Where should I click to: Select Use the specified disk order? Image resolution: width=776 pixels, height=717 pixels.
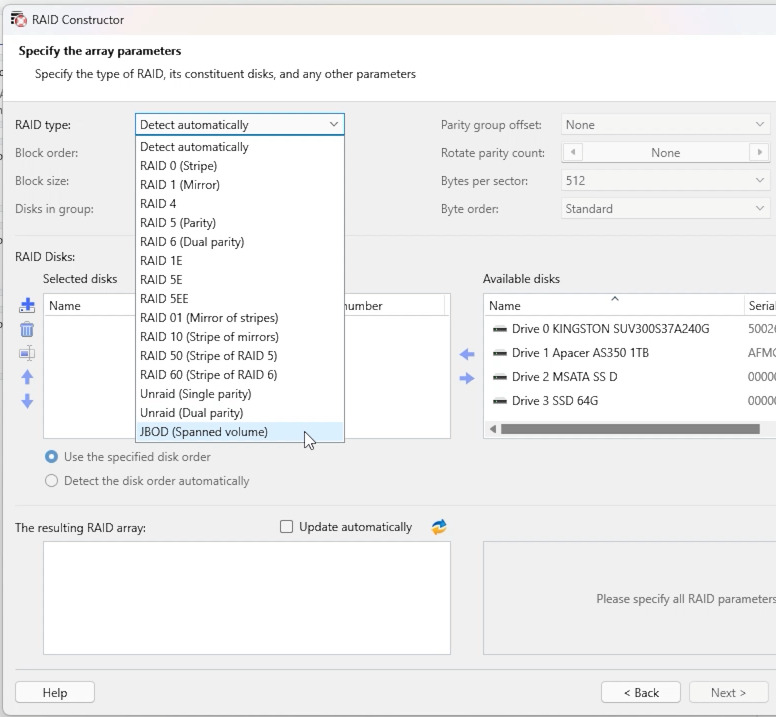point(51,457)
